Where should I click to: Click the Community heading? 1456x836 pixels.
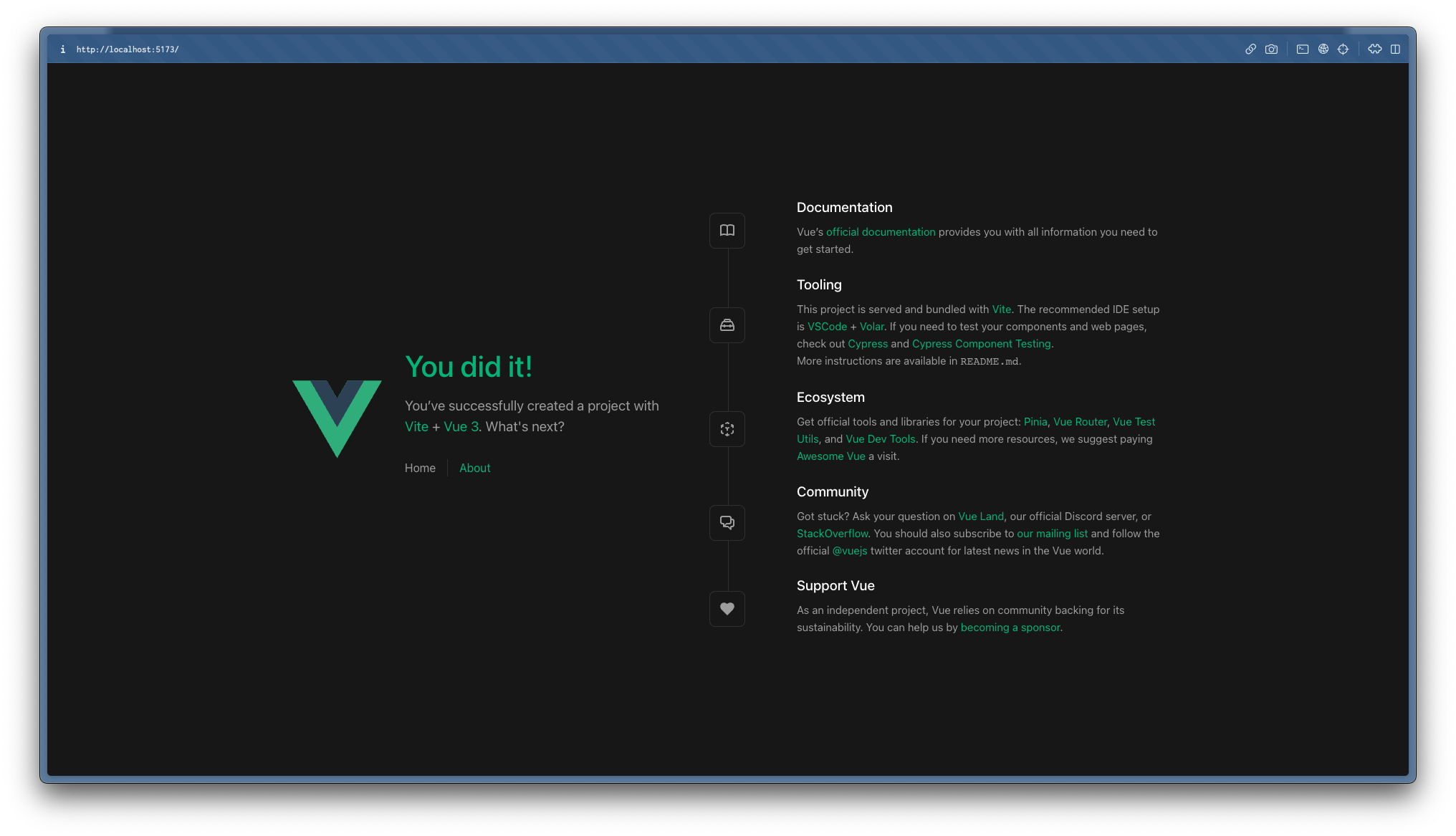pyautogui.click(x=833, y=492)
